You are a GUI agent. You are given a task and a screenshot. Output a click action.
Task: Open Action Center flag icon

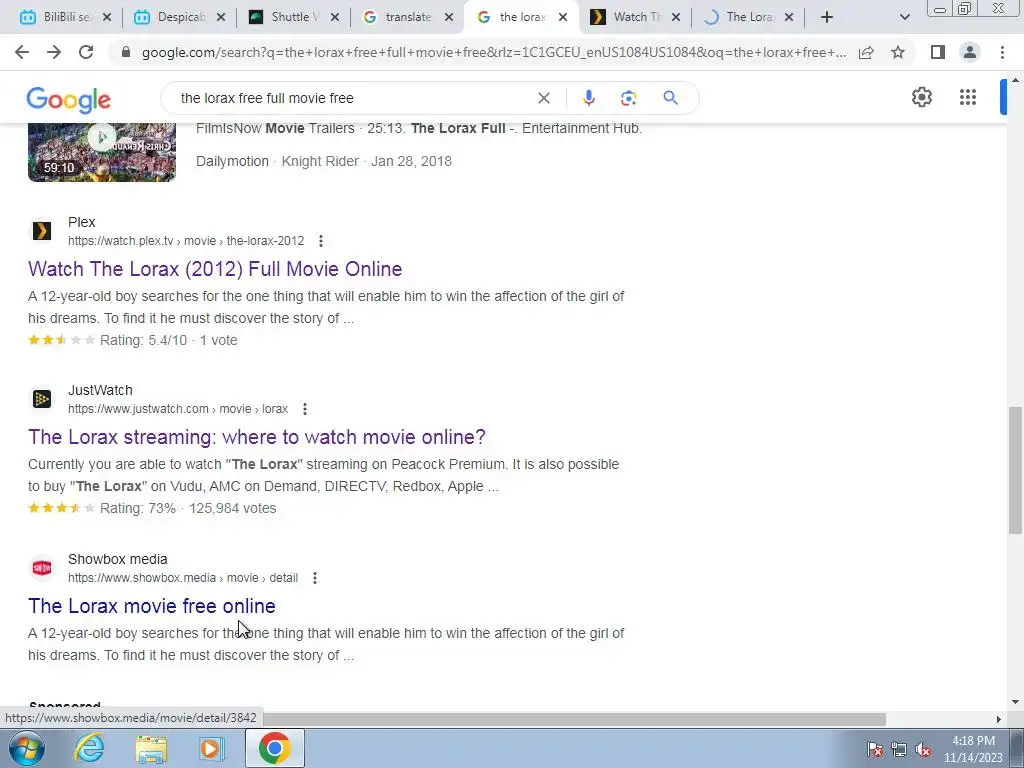click(874, 750)
